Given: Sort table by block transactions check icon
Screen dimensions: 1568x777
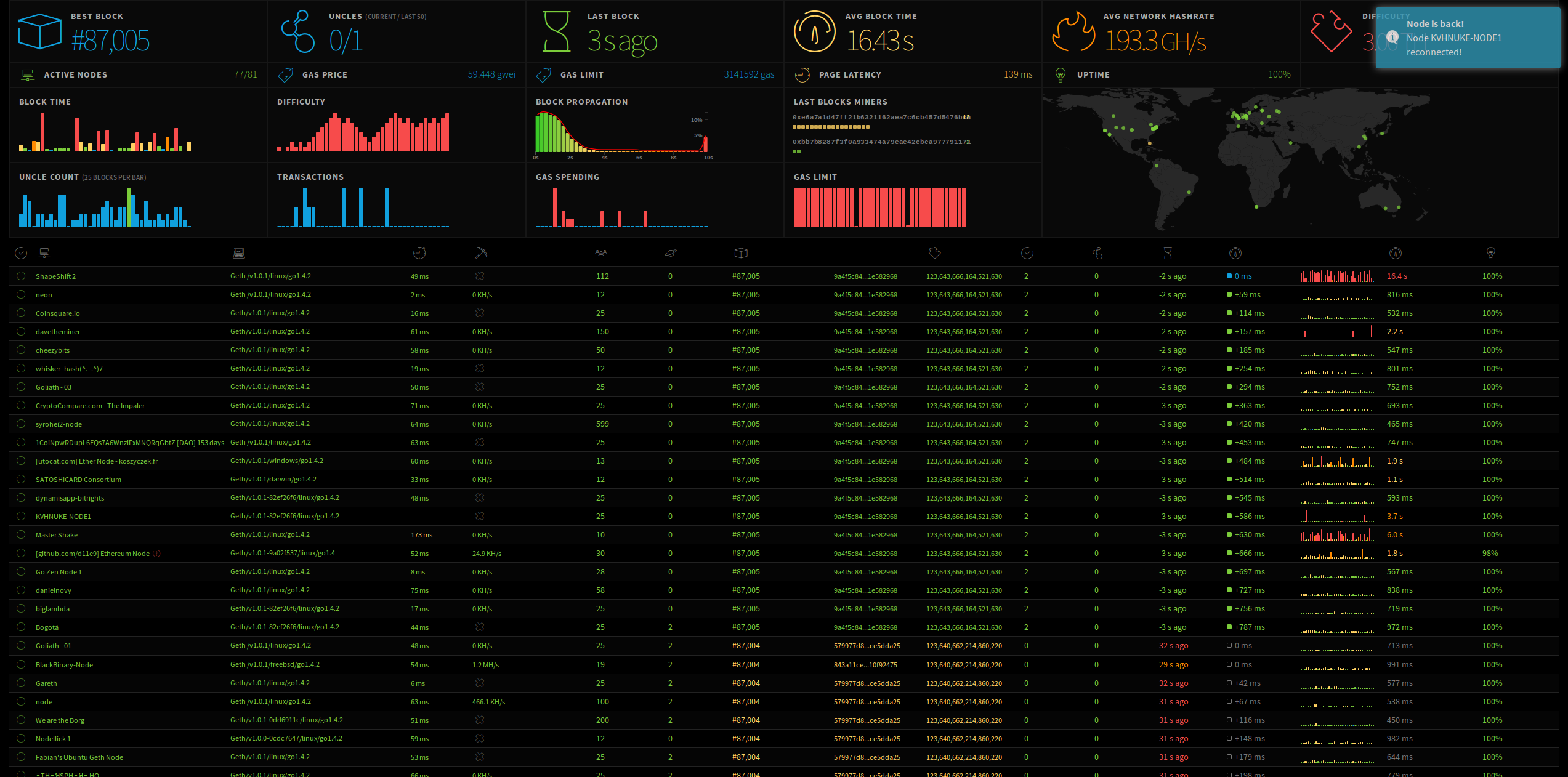Looking at the screenshot, I should (x=1027, y=253).
